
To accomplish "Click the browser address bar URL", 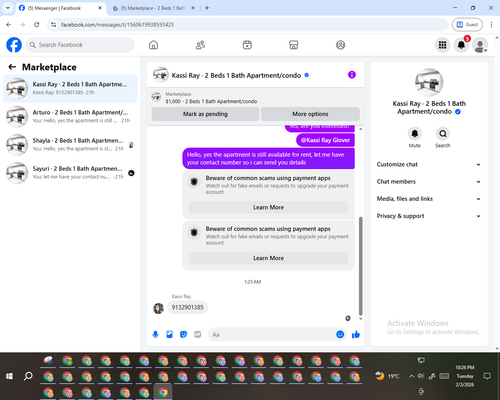I will [117, 25].
